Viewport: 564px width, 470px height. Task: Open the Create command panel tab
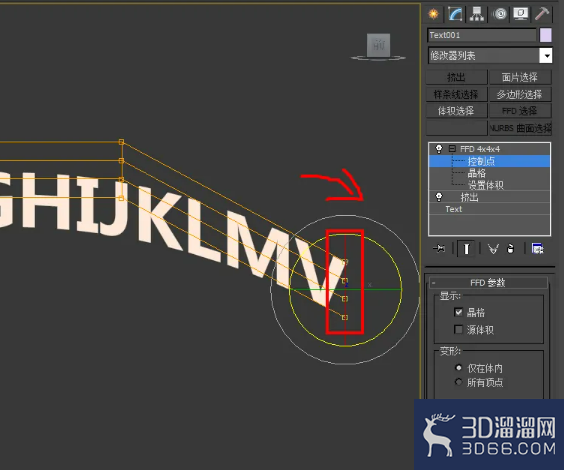[x=434, y=14]
